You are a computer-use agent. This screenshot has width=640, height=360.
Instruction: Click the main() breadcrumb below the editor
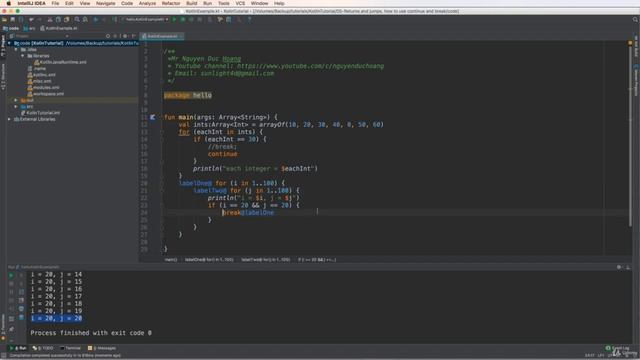[171, 260]
